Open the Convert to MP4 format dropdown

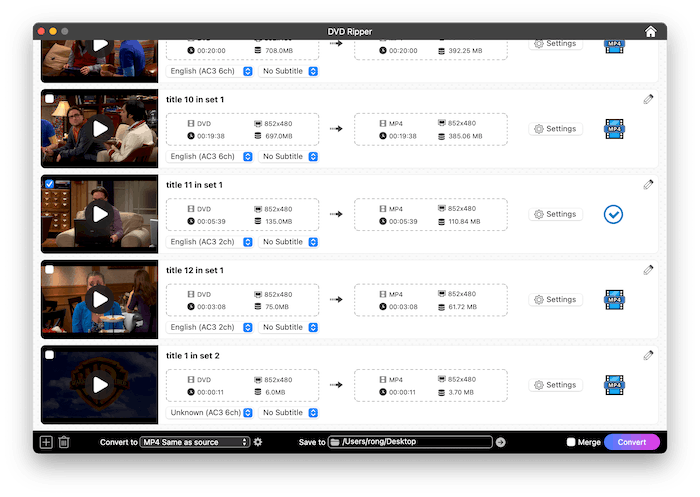click(x=194, y=442)
